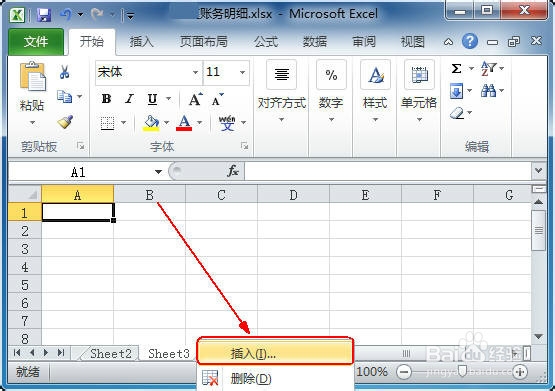This screenshot has width=555, height=391.
Task: Minimize the ribbon with caret icon
Action: 448,42
